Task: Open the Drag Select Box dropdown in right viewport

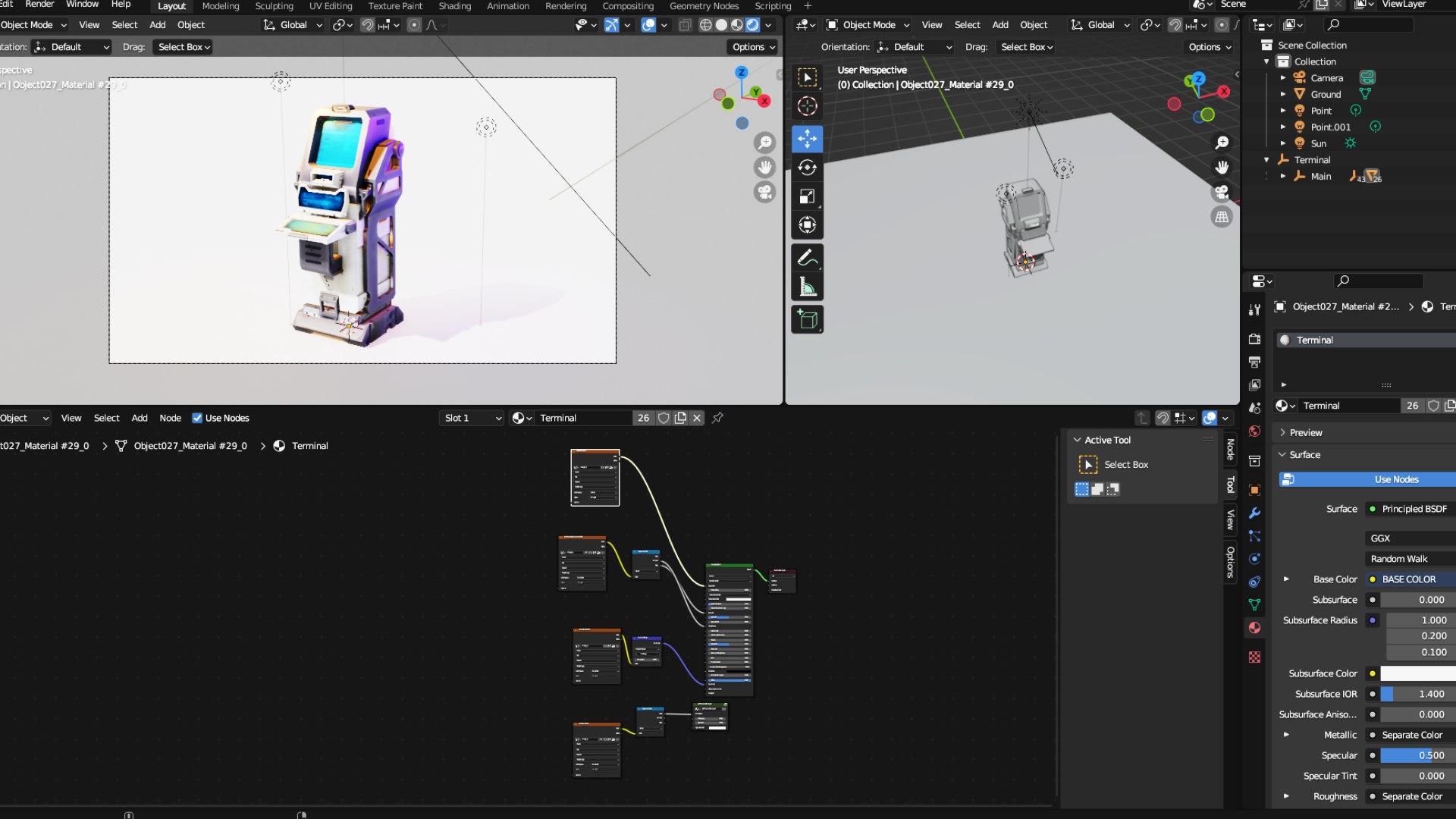Action: (x=1027, y=47)
